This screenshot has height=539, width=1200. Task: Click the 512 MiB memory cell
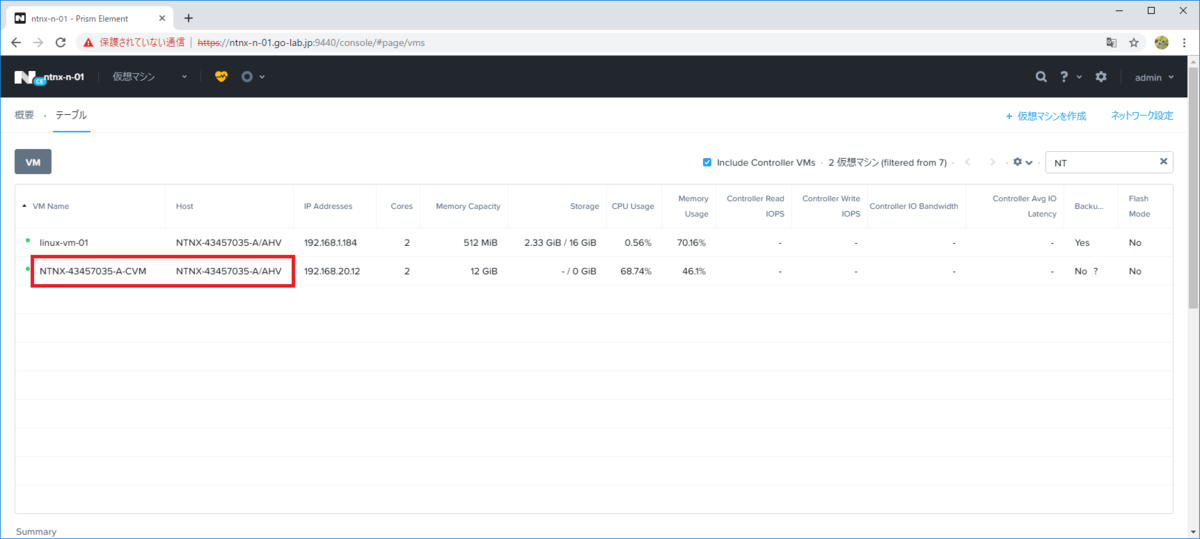[480, 243]
